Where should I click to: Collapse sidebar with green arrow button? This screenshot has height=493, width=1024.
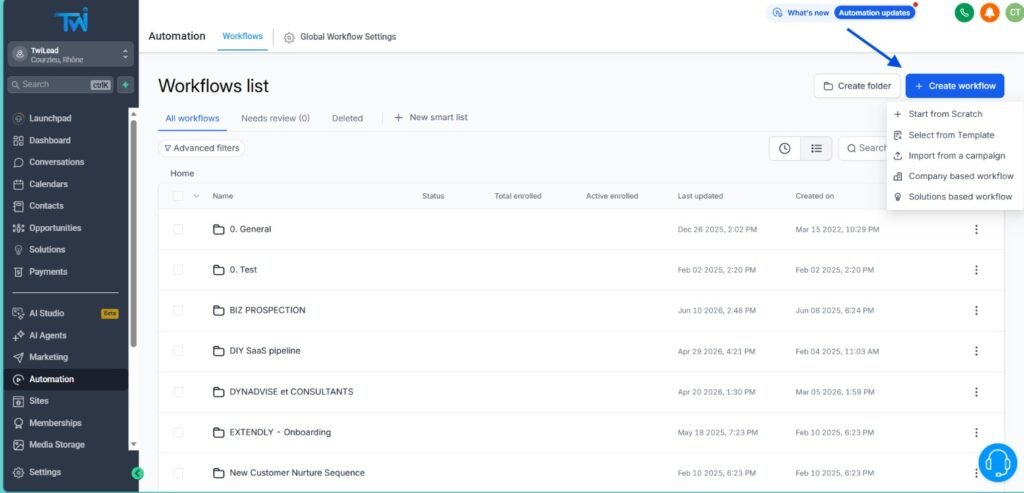coord(137,473)
